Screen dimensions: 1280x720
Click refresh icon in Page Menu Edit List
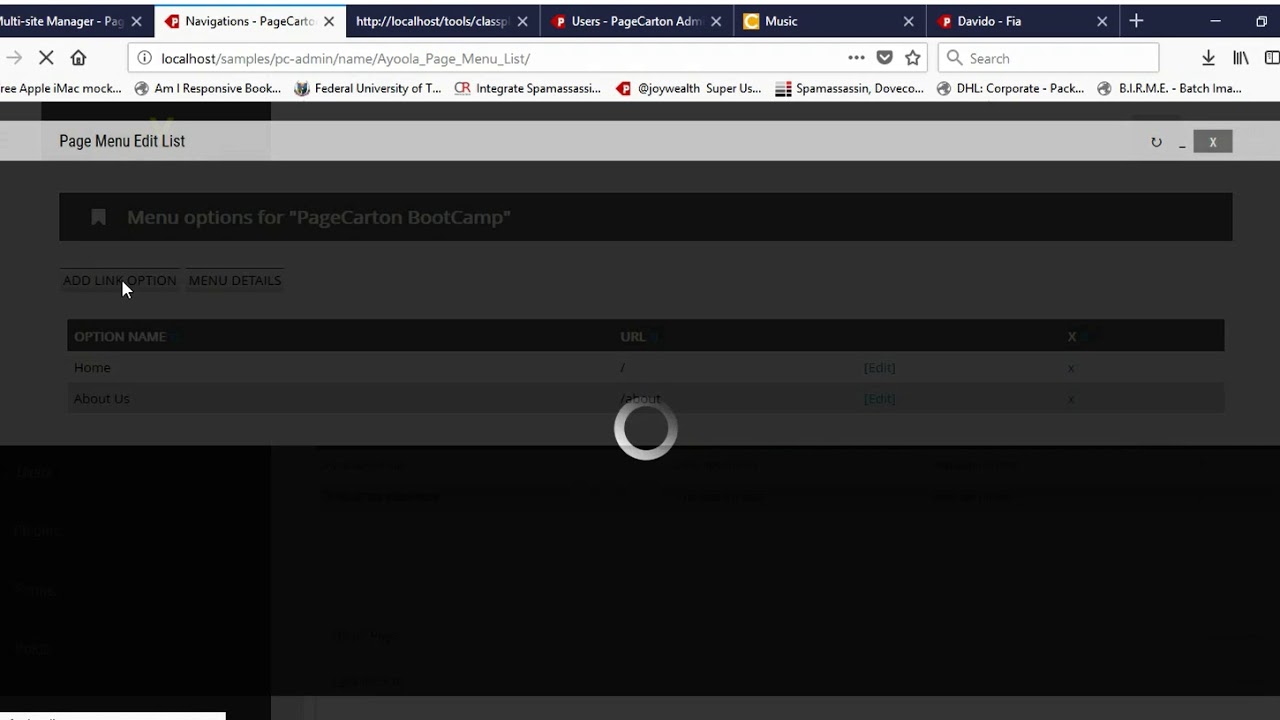(1156, 142)
